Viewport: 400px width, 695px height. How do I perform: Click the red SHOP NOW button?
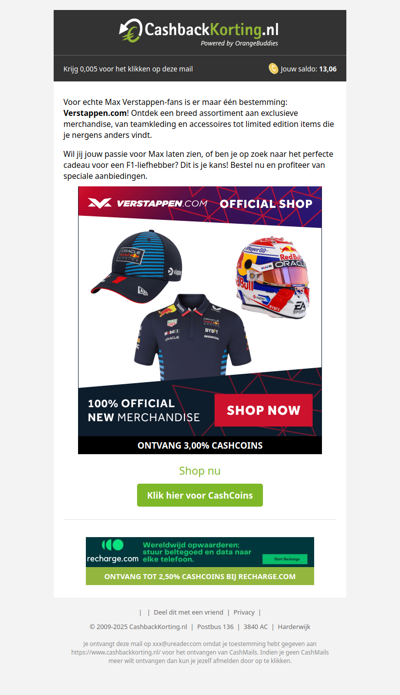pyautogui.click(x=263, y=410)
